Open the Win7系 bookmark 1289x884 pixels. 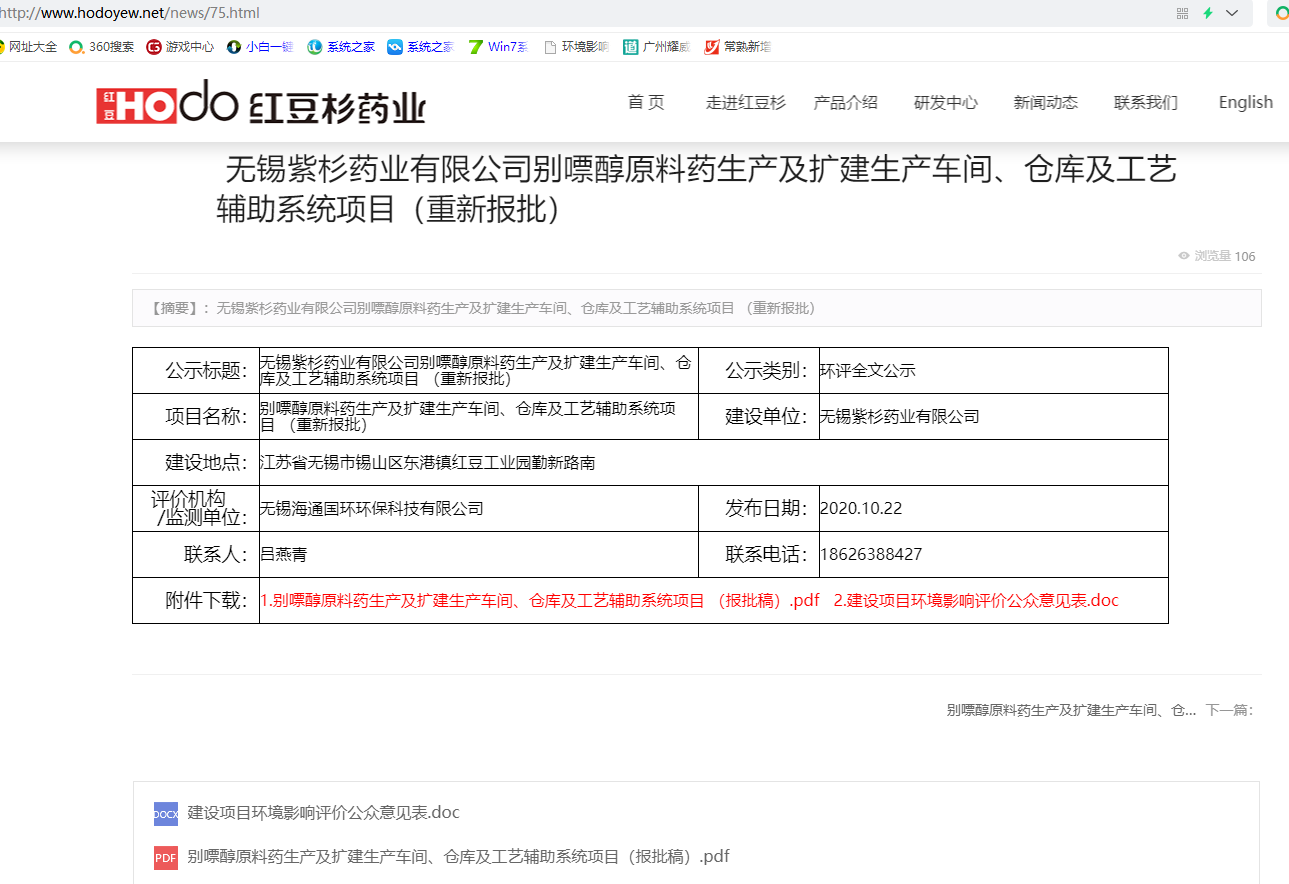tap(498, 47)
